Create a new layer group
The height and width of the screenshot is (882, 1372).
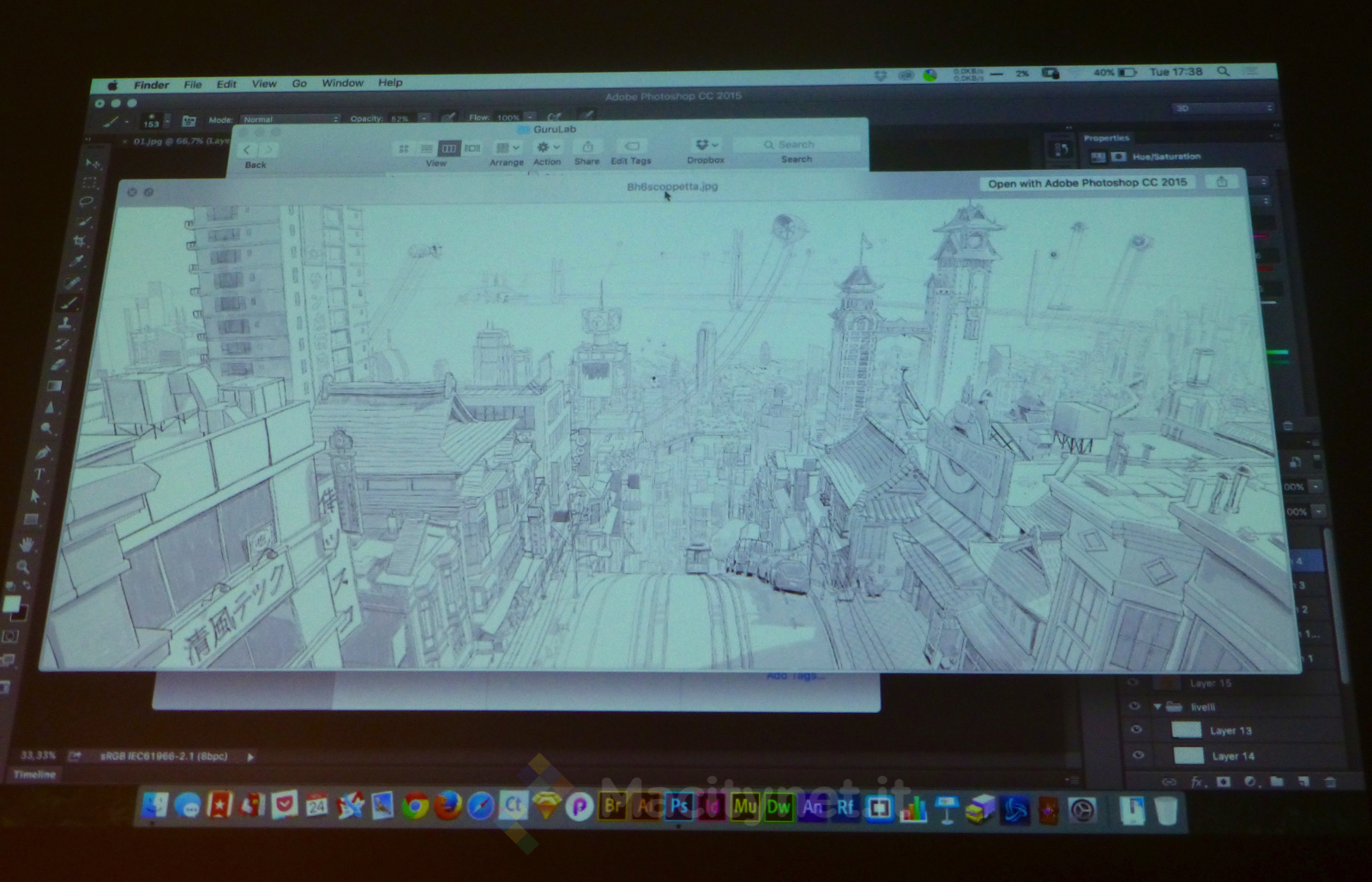[1277, 782]
